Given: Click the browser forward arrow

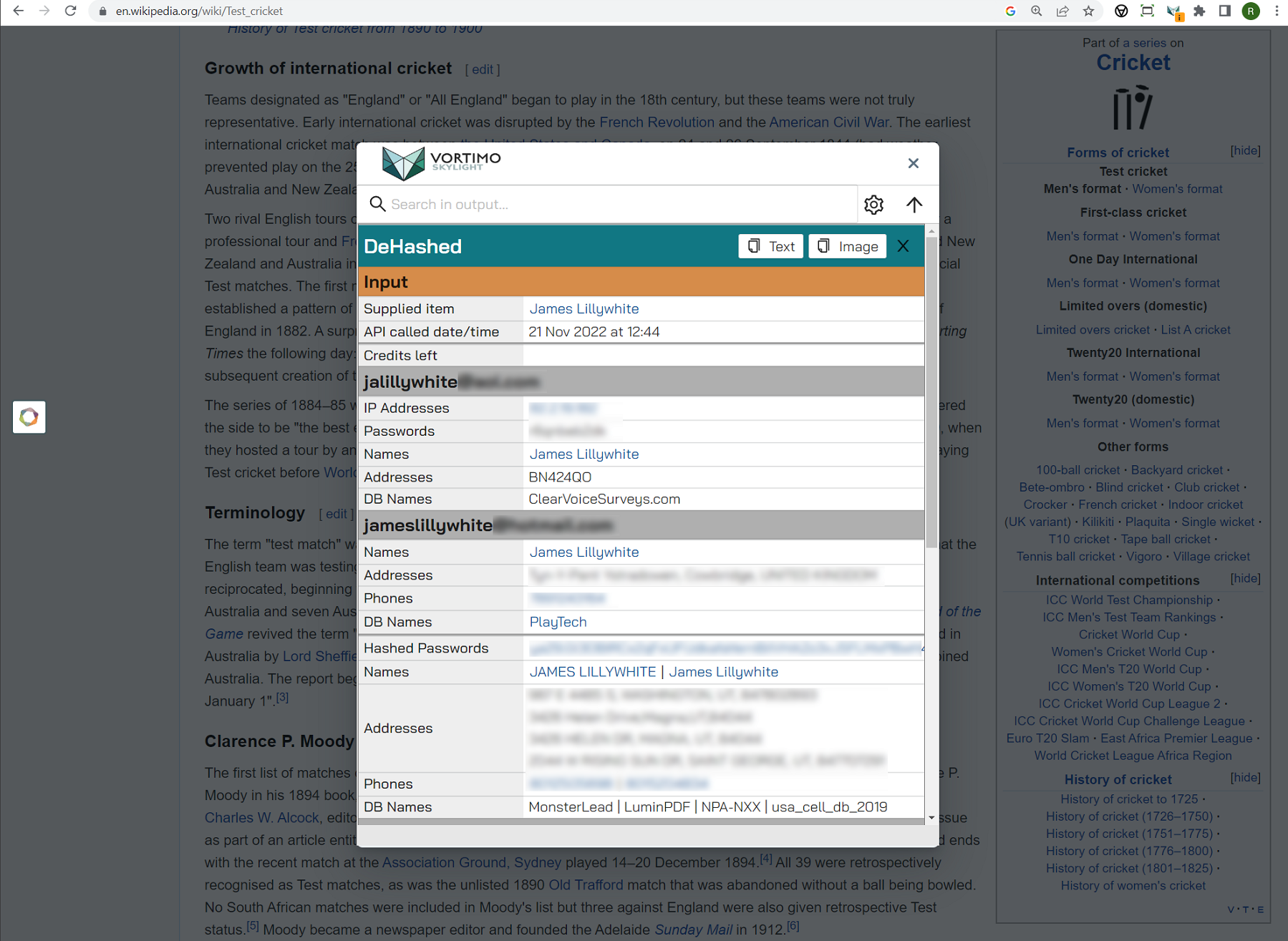Looking at the screenshot, I should (x=44, y=11).
